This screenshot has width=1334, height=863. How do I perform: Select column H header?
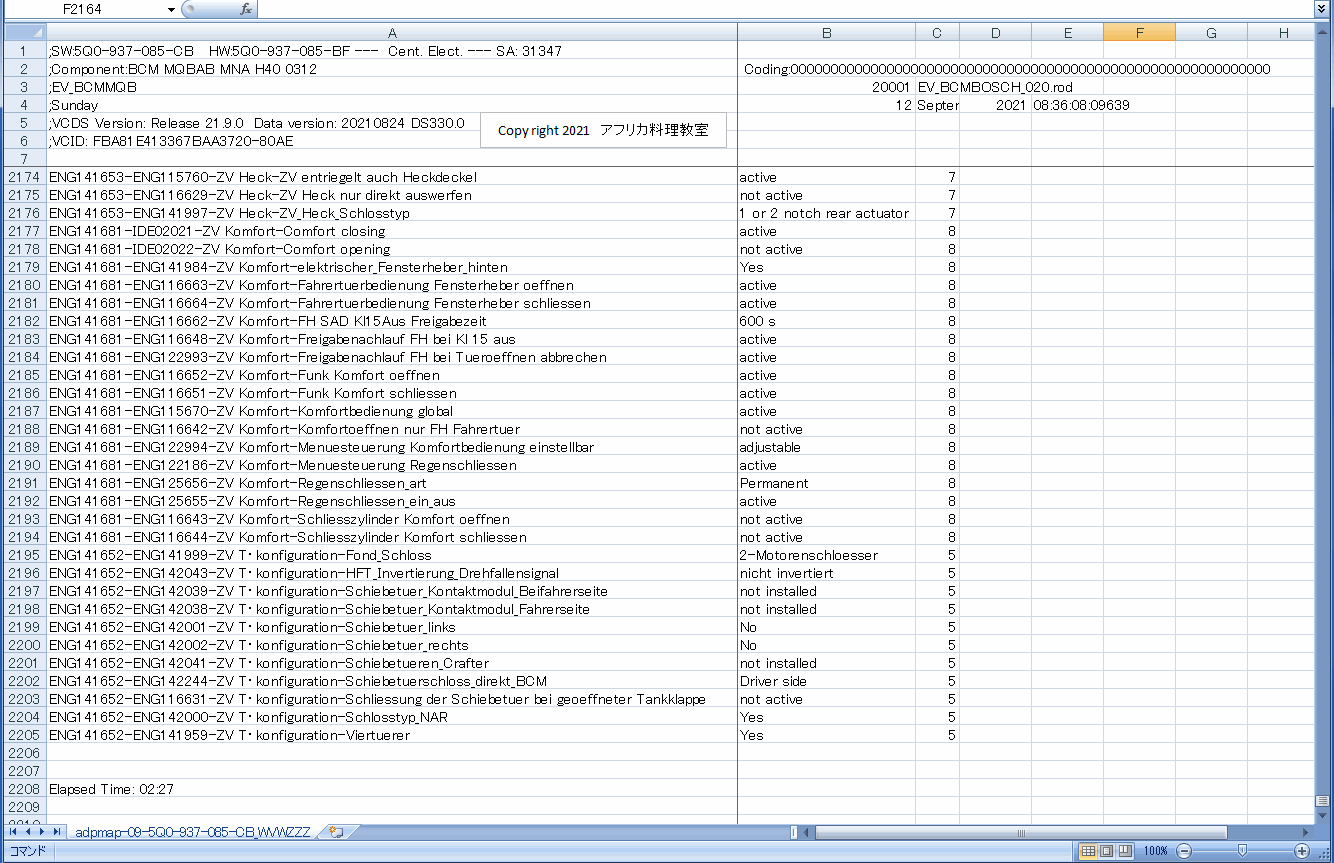[x=1282, y=33]
